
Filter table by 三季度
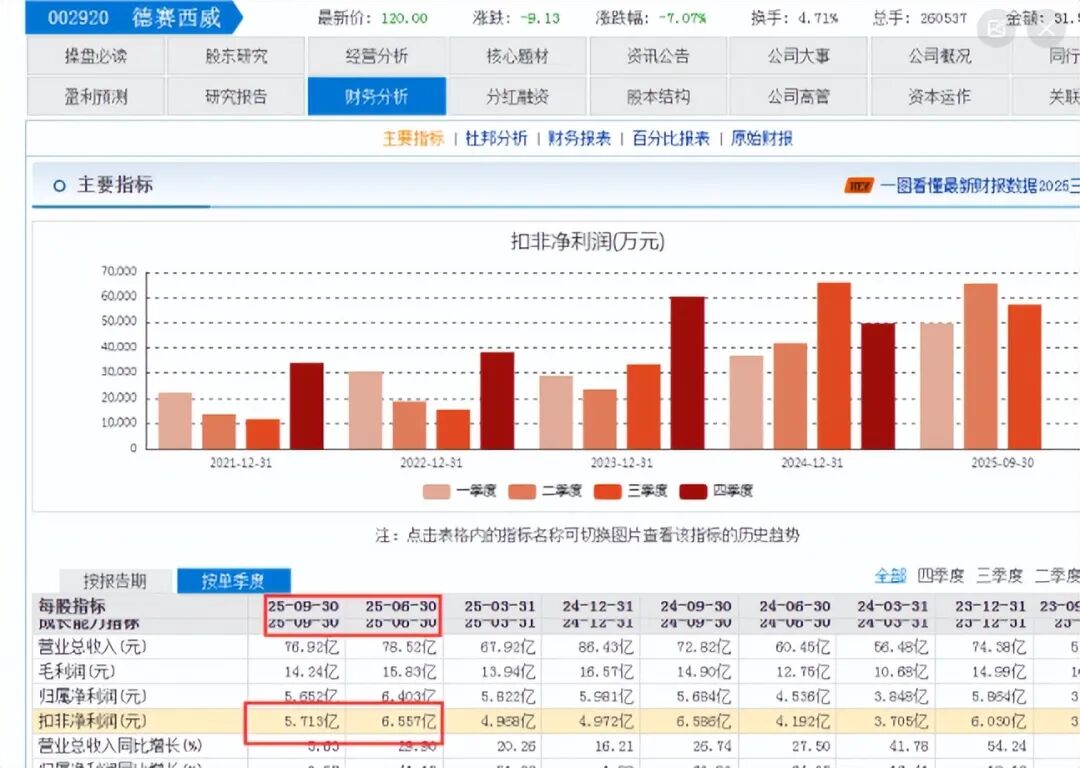[x=999, y=575]
